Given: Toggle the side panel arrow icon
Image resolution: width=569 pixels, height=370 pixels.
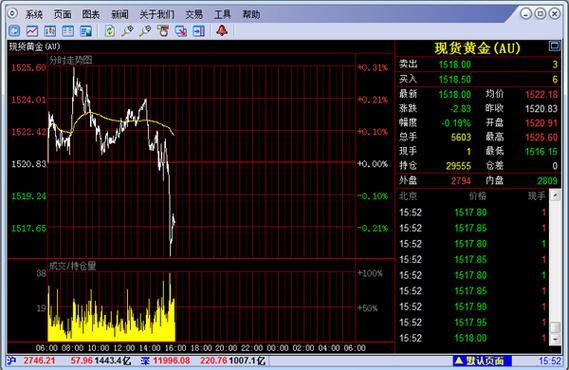Looking at the screenshot, I should pos(198,31).
